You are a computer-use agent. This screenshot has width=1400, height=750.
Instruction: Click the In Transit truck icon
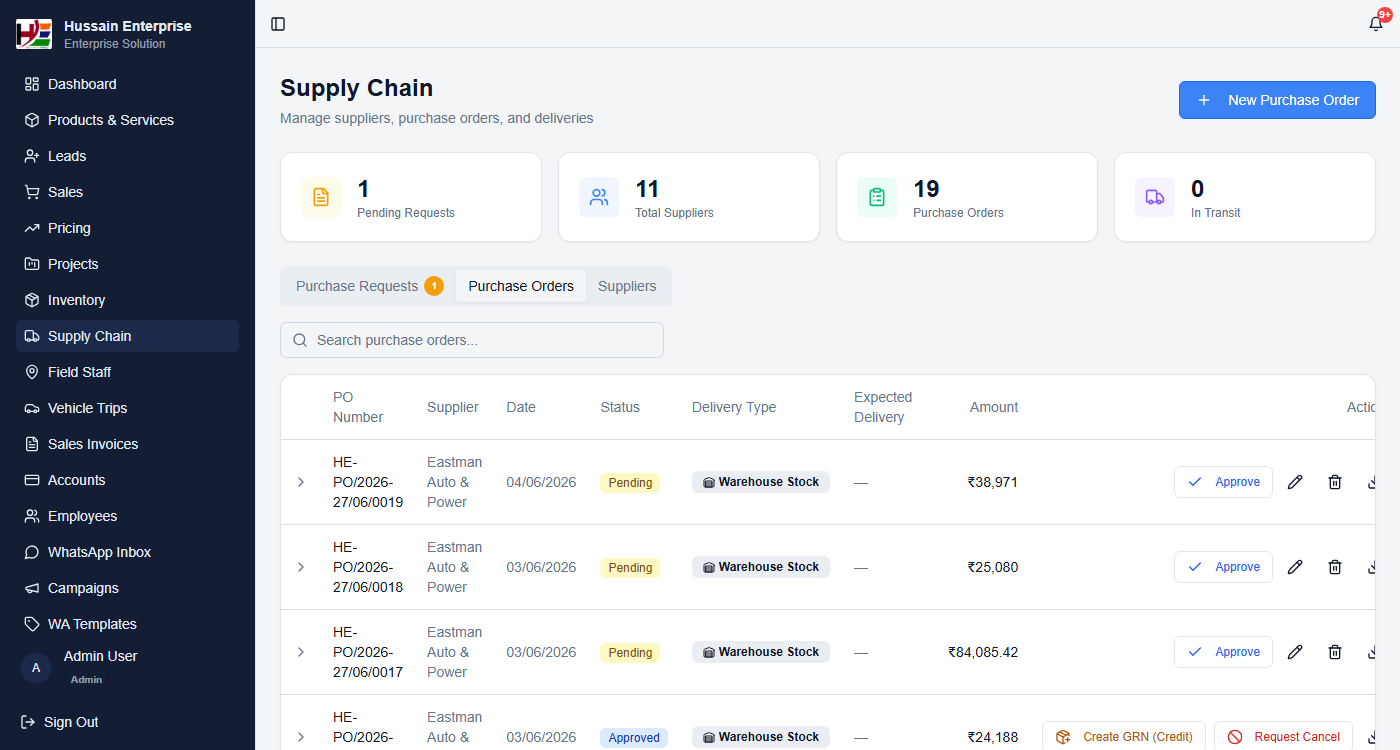[x=1155, y=197]
